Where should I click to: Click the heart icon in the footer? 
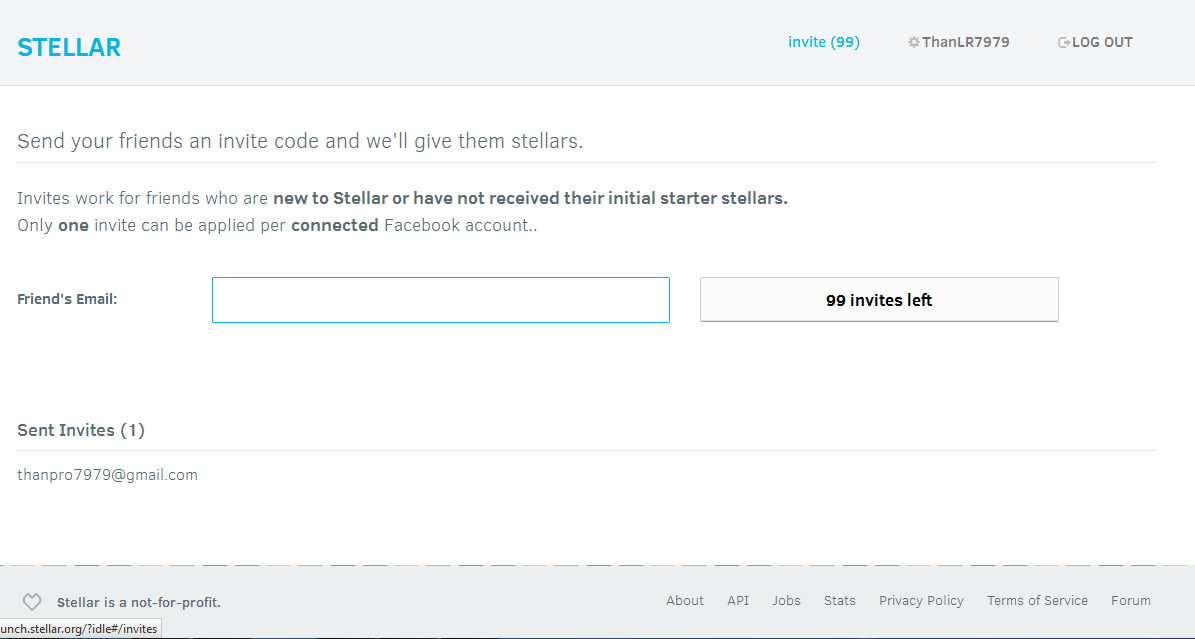tap(32, 602)
